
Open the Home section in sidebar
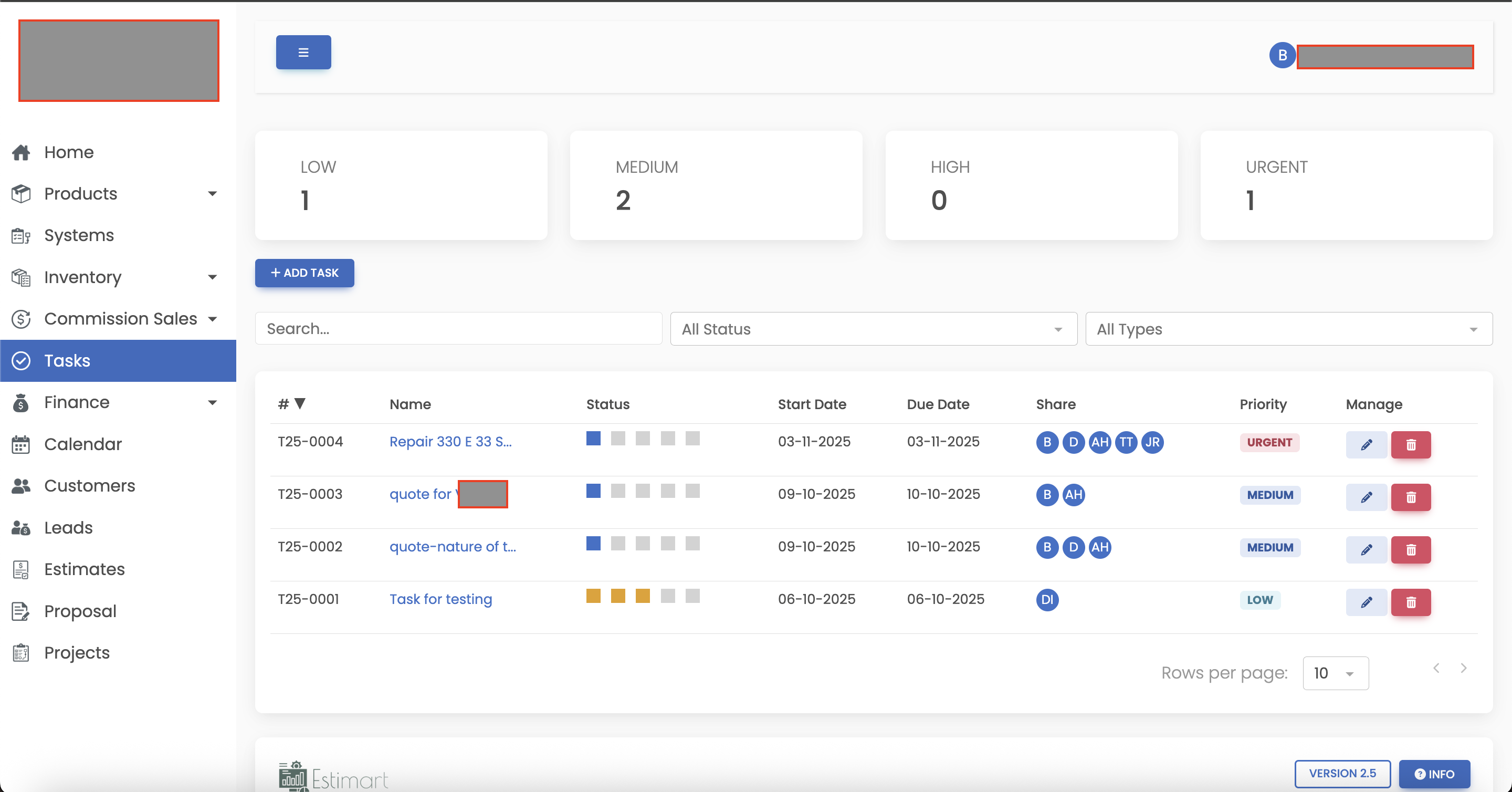tap(69, 152)
